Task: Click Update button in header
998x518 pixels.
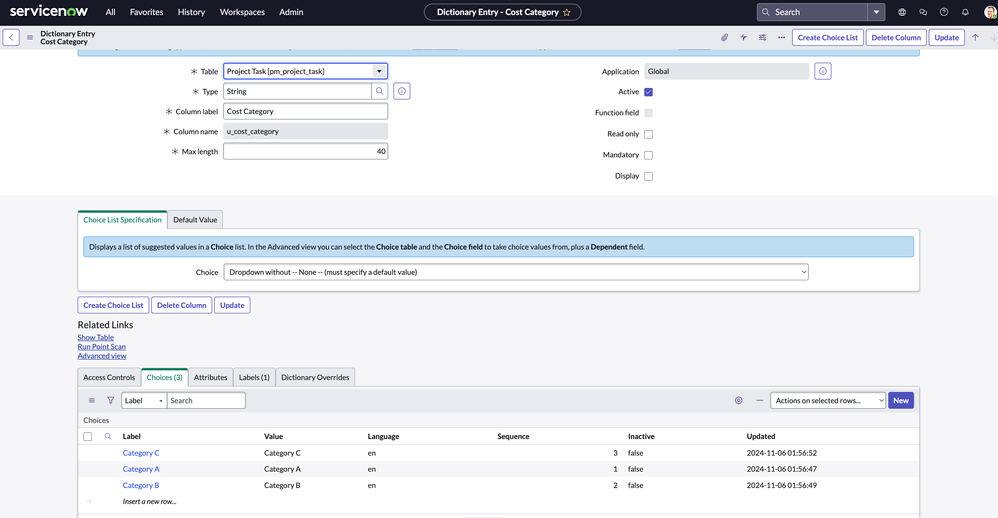Action: point(946,38)
